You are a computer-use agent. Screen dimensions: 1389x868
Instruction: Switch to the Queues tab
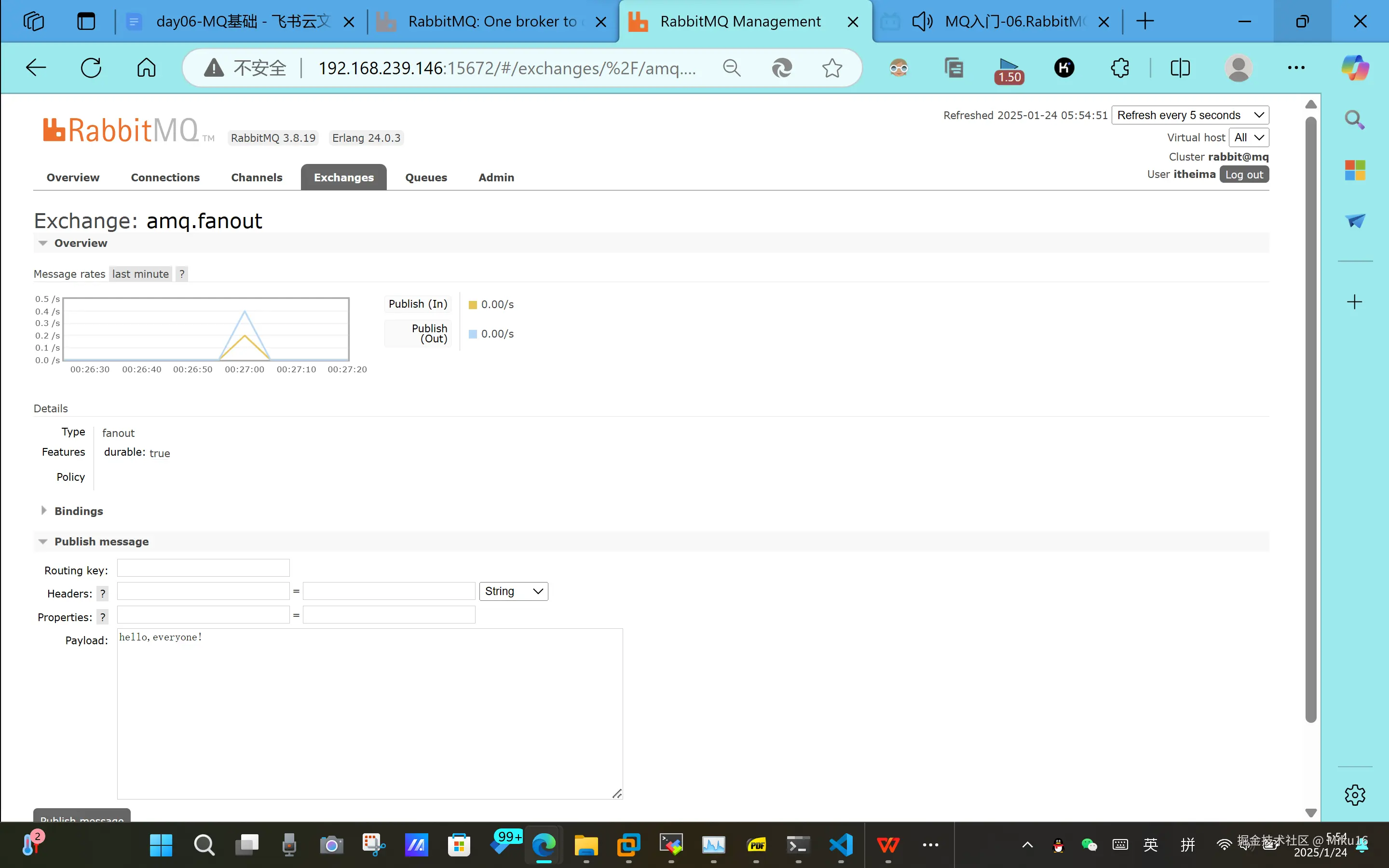[x=426, y=177]
